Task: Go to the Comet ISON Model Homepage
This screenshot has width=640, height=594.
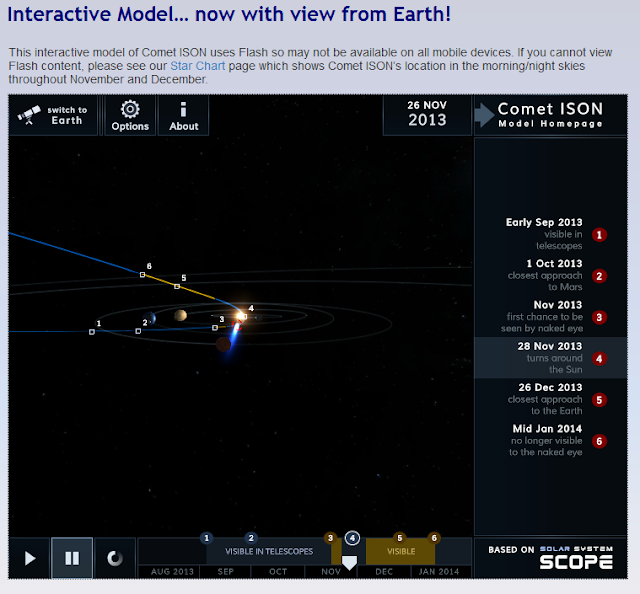Action: click(x=550, y=115)
